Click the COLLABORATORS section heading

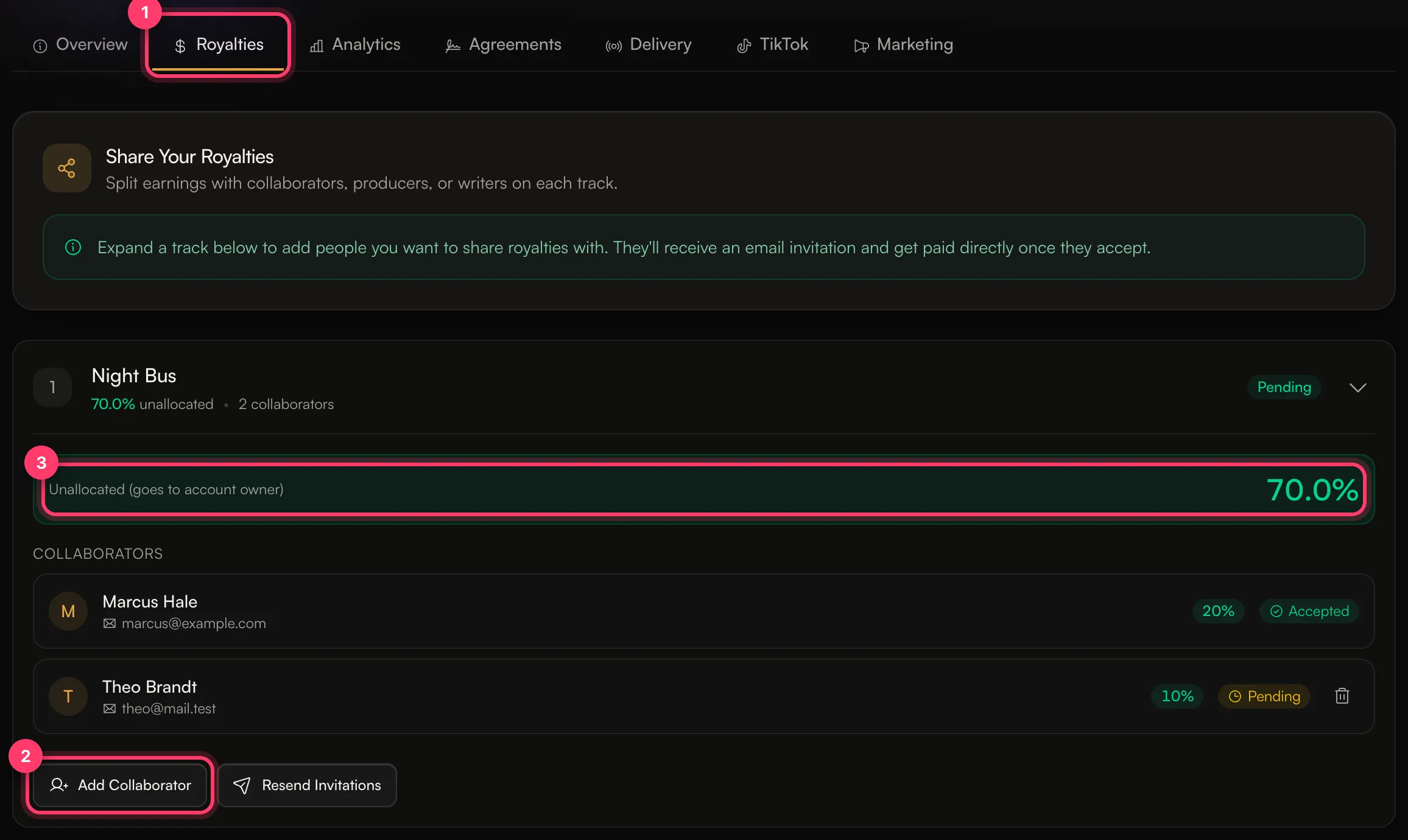(97, 553)
